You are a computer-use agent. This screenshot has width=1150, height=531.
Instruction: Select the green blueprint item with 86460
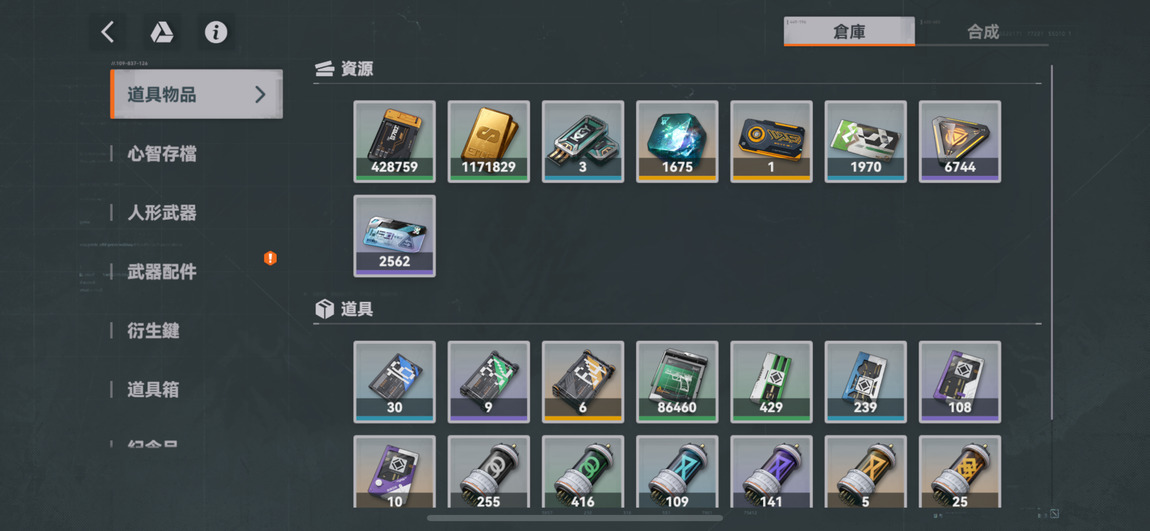(677, 382)
